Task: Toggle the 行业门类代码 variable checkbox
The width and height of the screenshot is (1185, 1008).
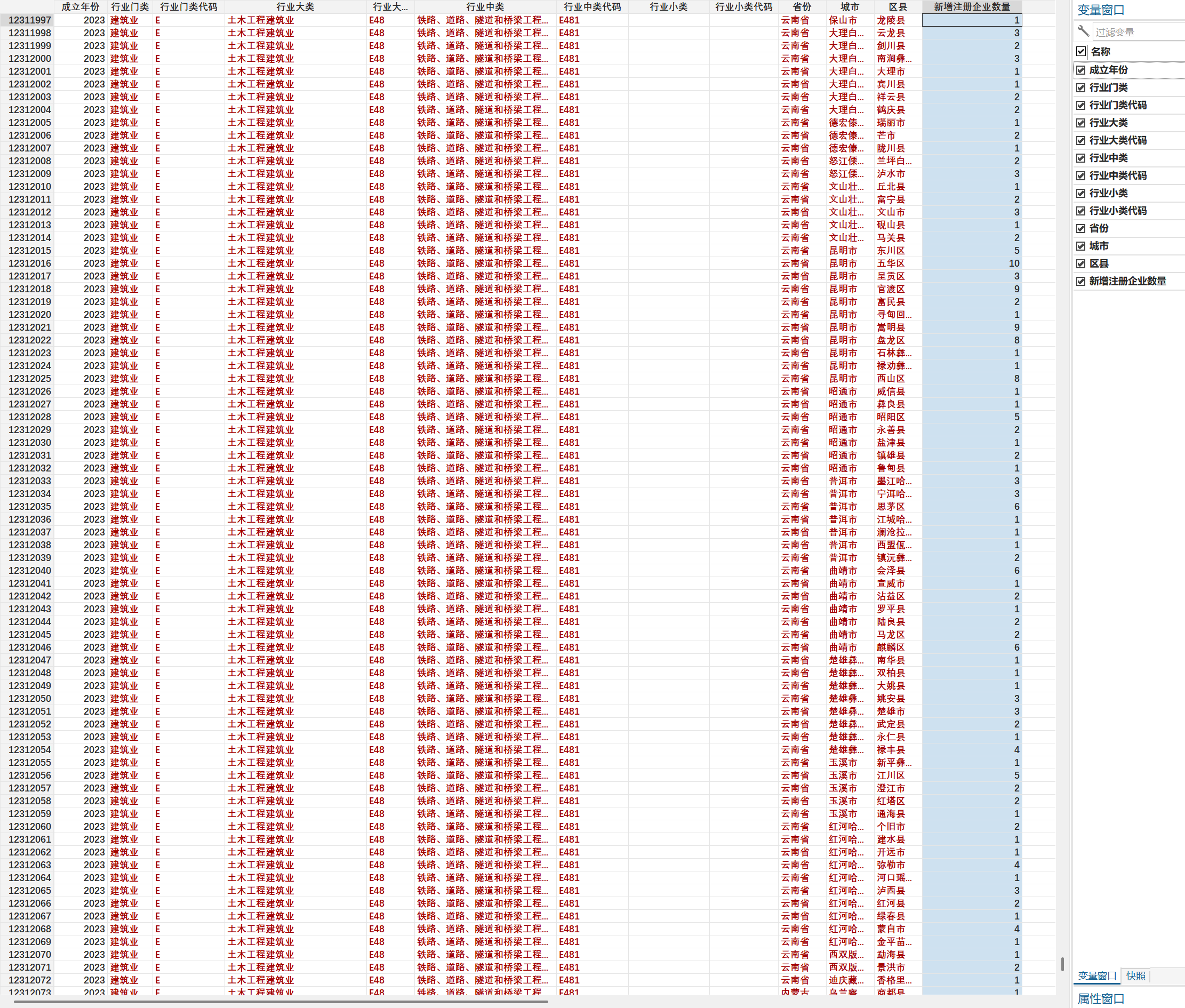Action: [x=1080, y=105]
